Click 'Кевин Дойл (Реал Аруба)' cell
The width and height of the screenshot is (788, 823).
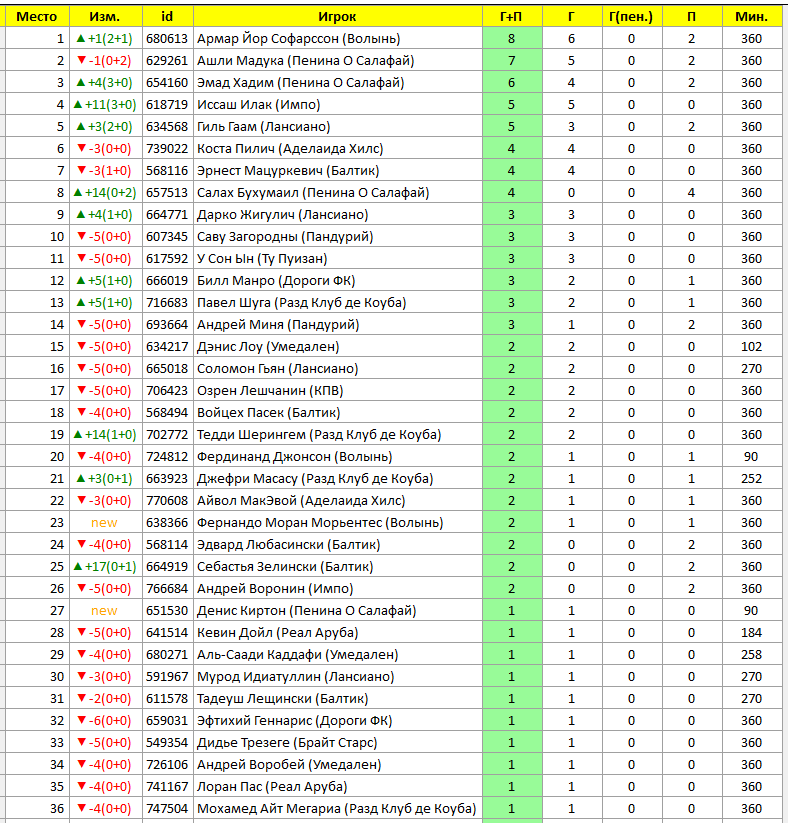[x=338, y=633]
